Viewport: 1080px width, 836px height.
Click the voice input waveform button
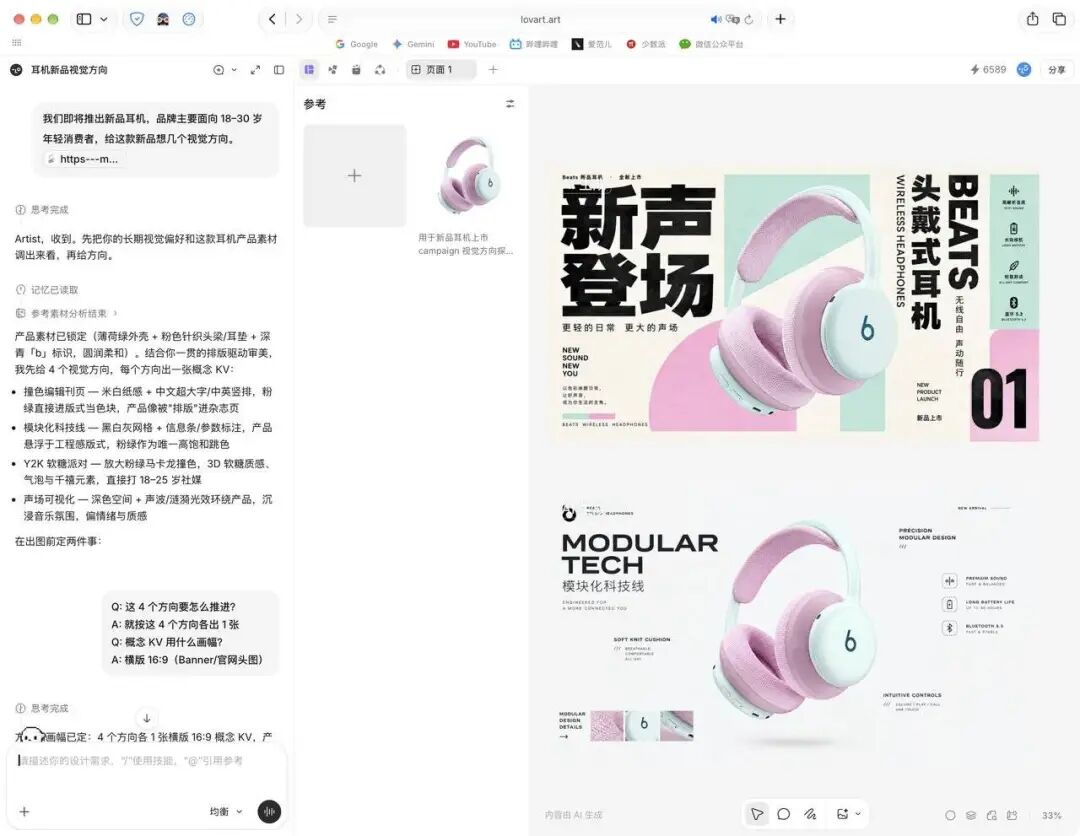(x=269, y=812)
